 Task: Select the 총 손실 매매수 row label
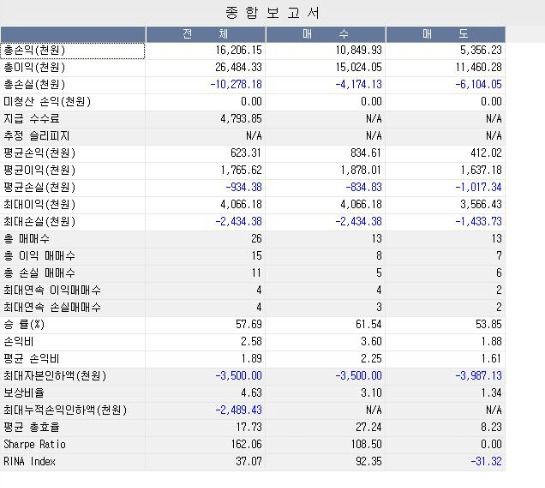coord(39,273)
